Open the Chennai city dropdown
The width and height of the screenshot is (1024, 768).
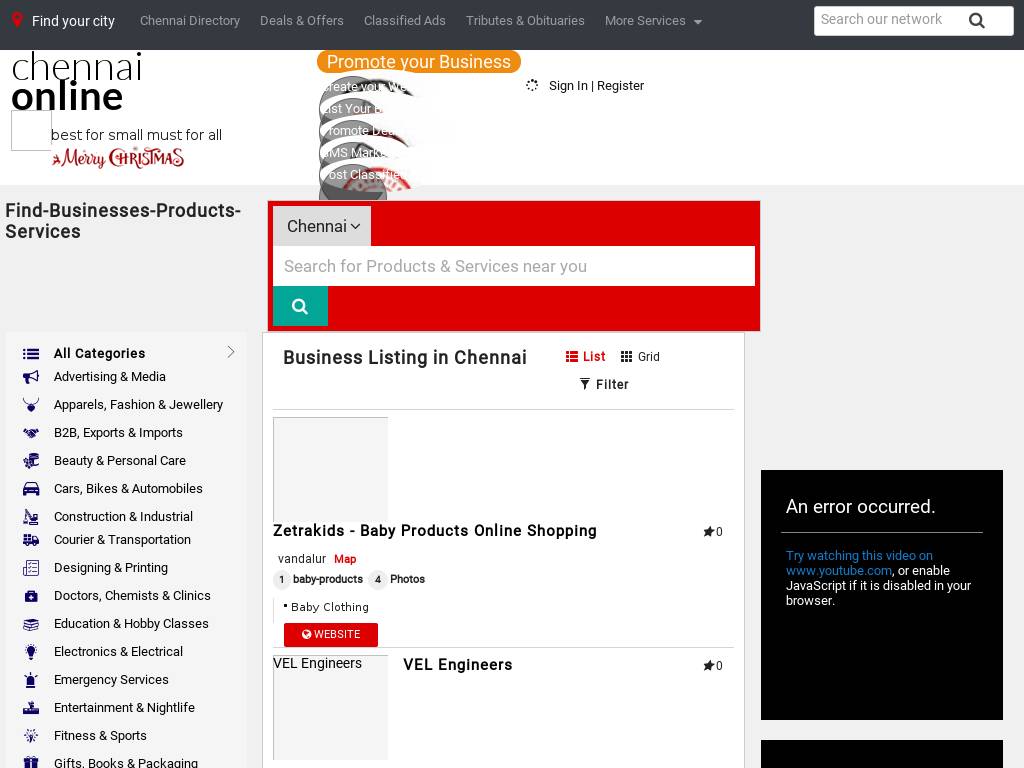pyautogui.click(x=322, y=226)
